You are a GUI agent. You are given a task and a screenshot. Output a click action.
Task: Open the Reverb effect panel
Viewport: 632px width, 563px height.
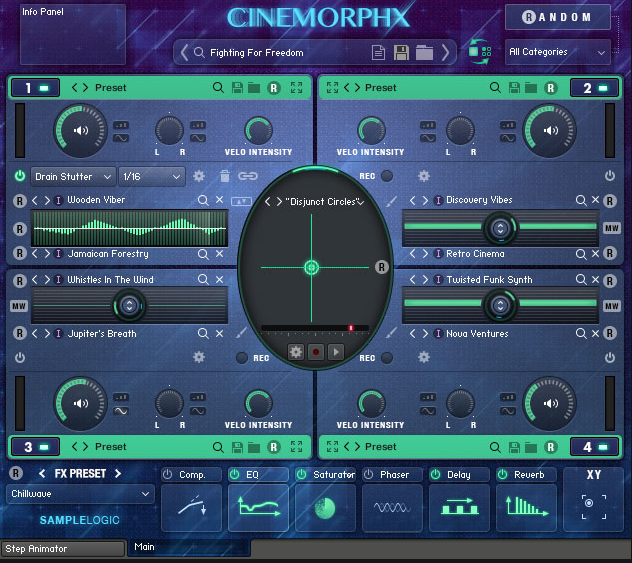[526, 508]
